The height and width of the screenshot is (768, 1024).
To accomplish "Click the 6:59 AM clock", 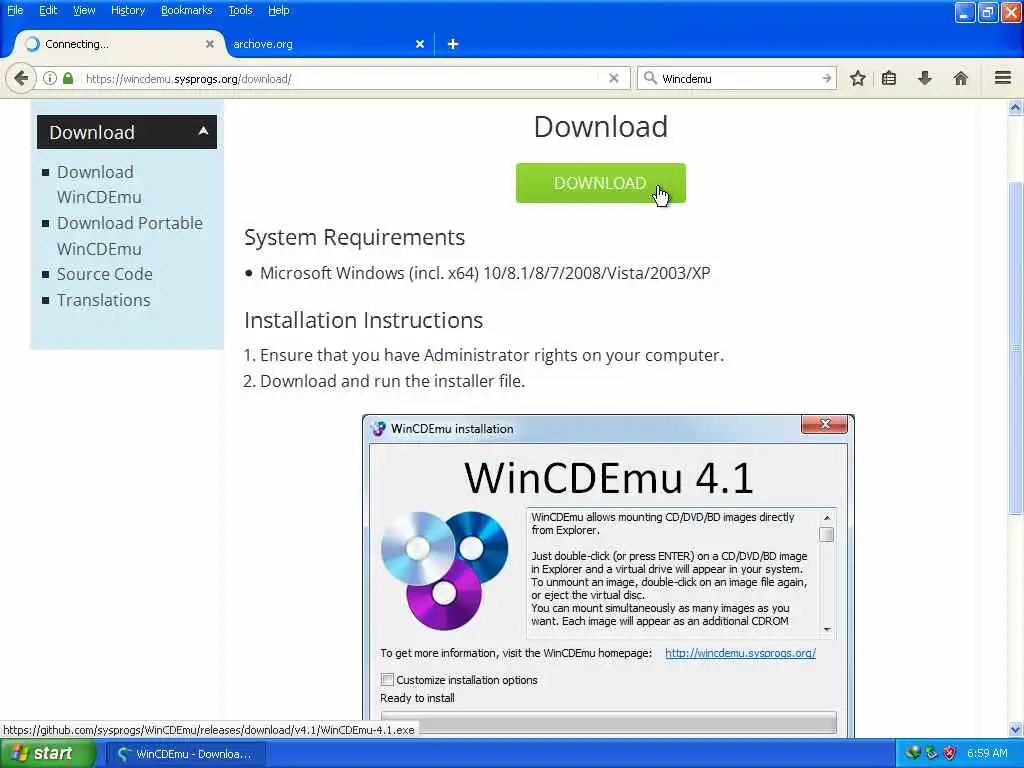I will pyautogui.click(x=987, y=753).
